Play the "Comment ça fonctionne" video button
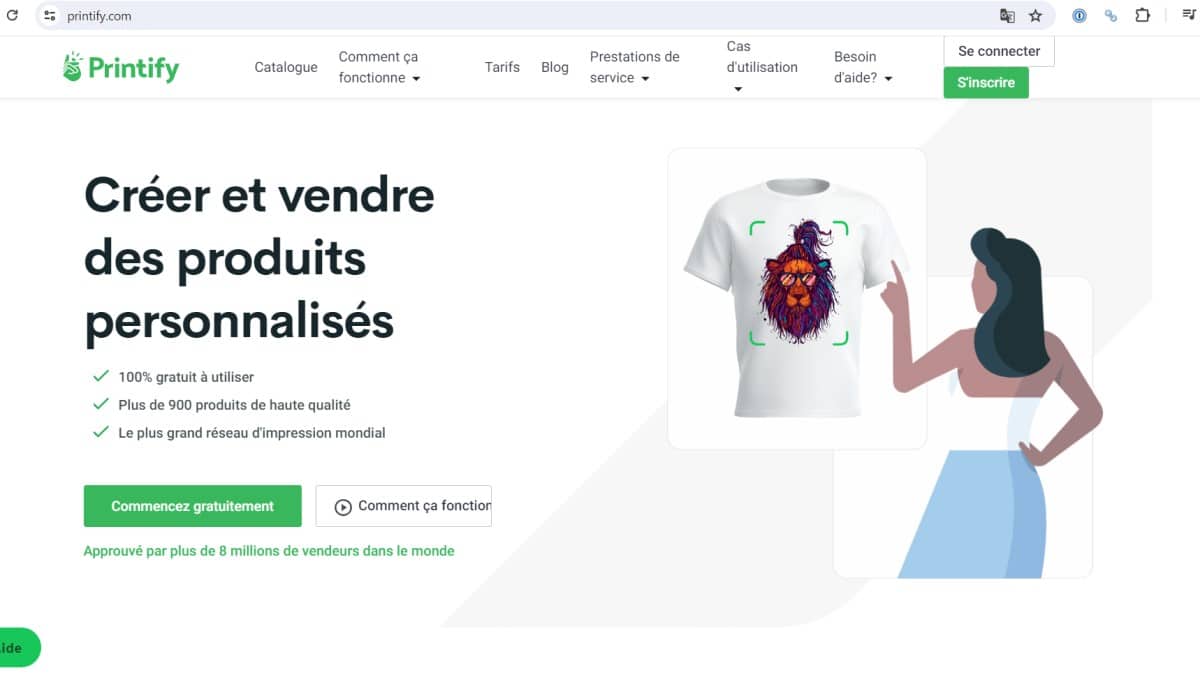This screenshot has height=675, width=1200. pos(403,506)
